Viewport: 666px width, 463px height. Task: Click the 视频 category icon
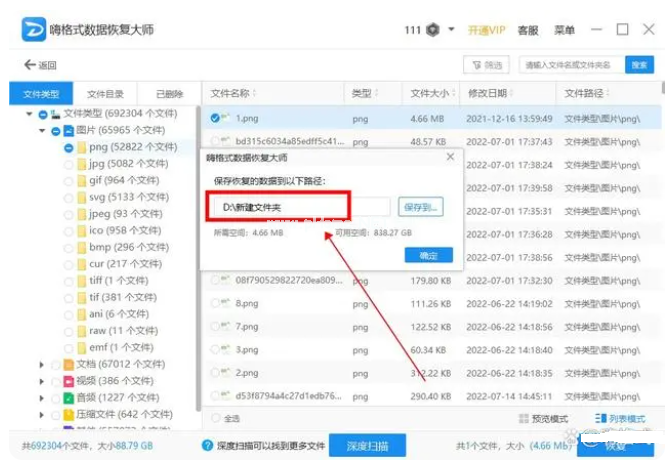point(68,381)
